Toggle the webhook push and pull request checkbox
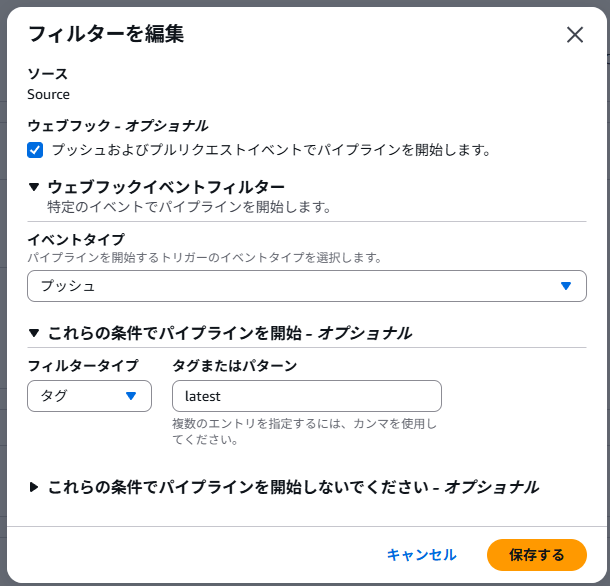The image size is (610, 586). point(36,150)
